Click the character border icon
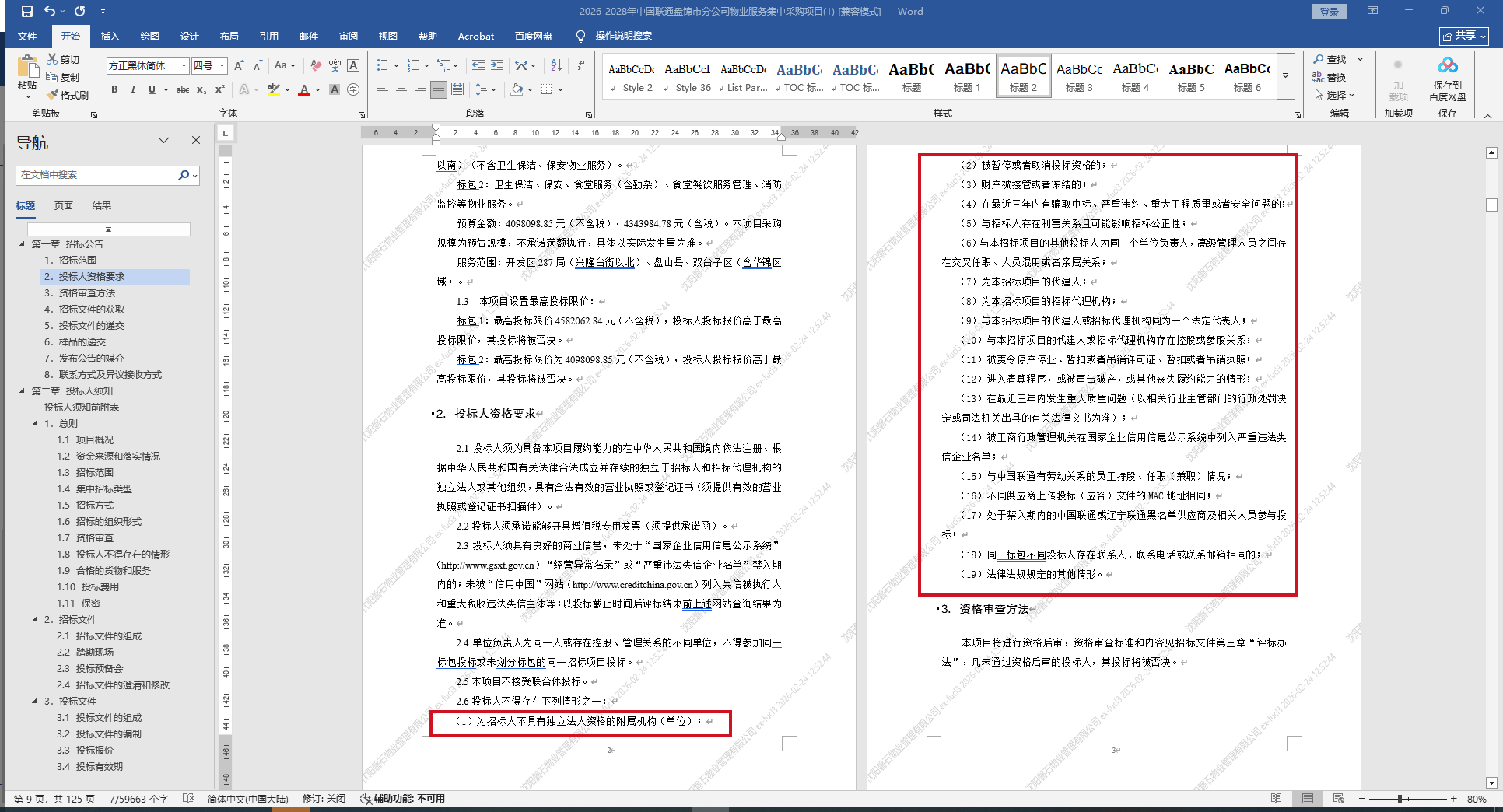The image size is (1503, 812). point(353,65)
